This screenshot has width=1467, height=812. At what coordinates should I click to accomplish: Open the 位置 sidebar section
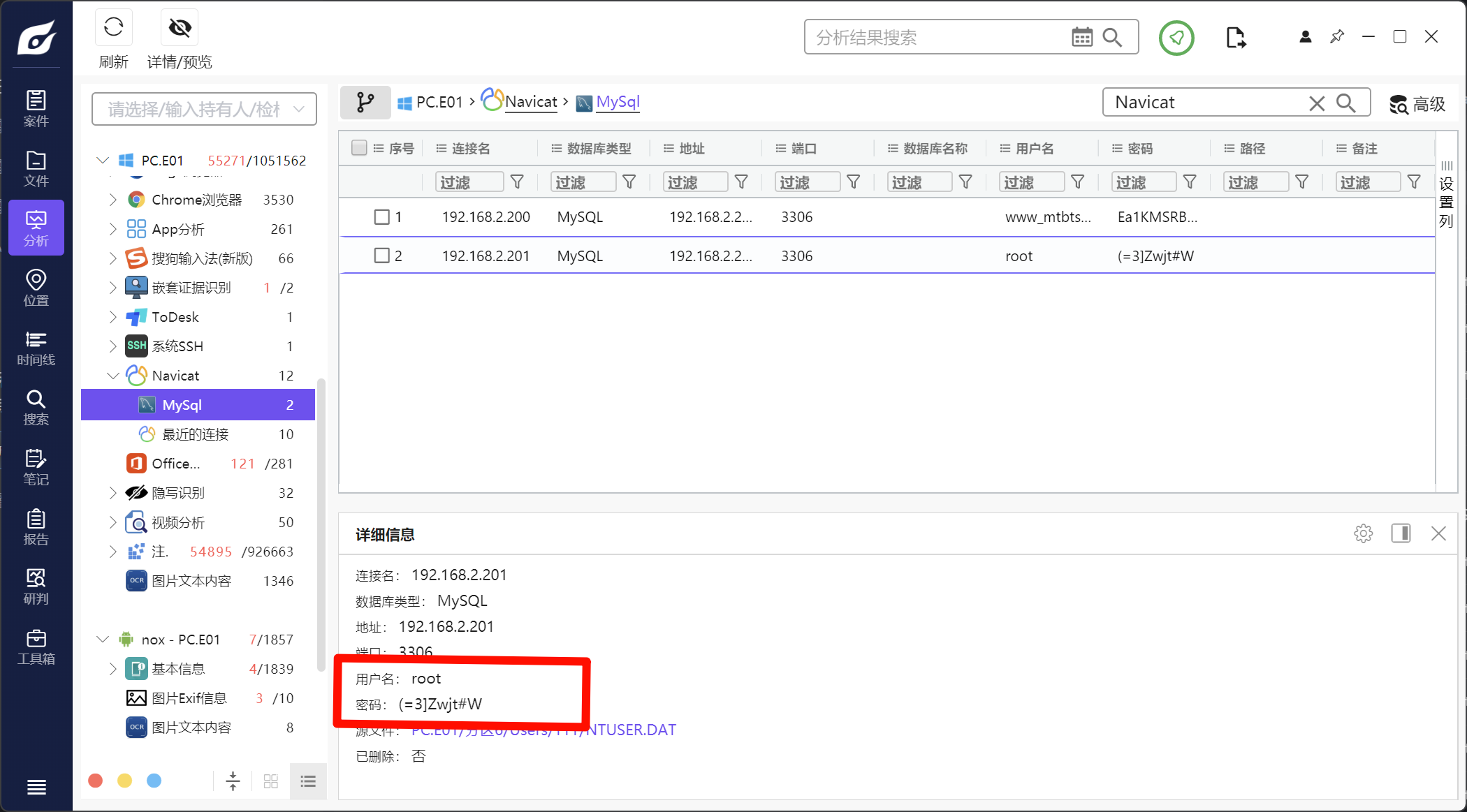(x=36, y=288)
